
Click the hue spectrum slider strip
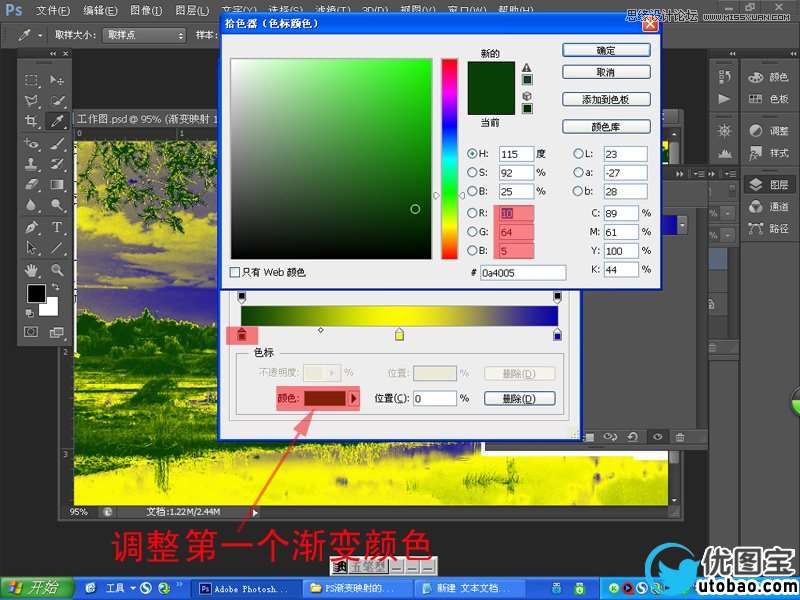pyautogui.click(x=449, y=159)
